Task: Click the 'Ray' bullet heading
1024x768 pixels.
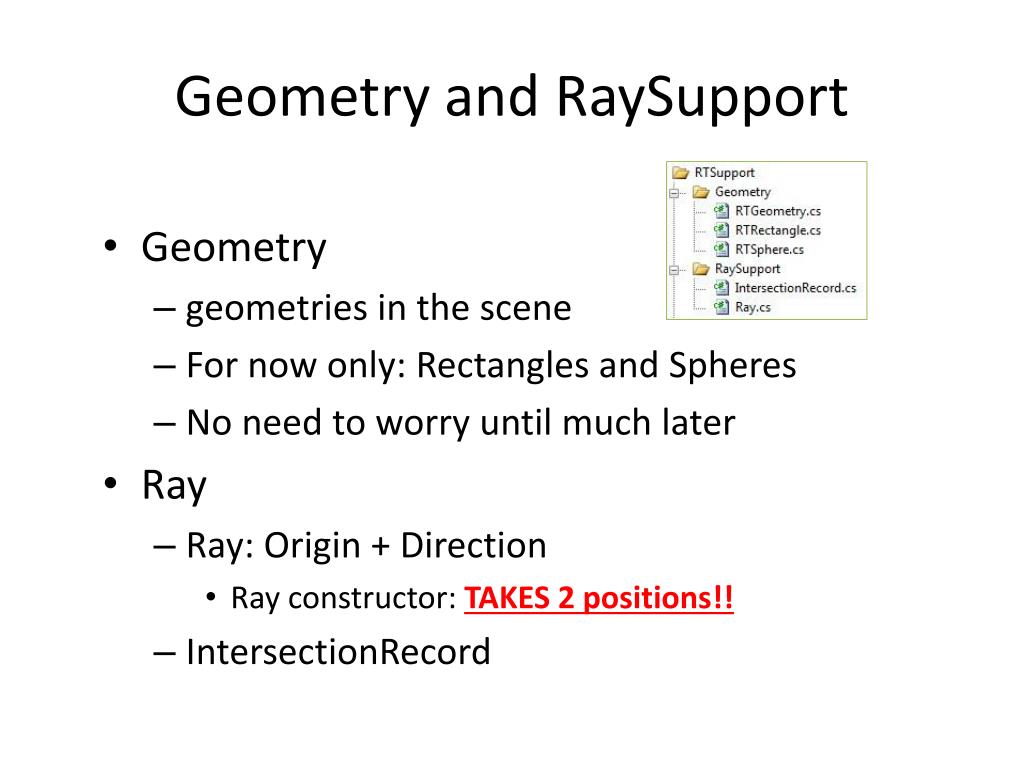Action: [174, 486]
